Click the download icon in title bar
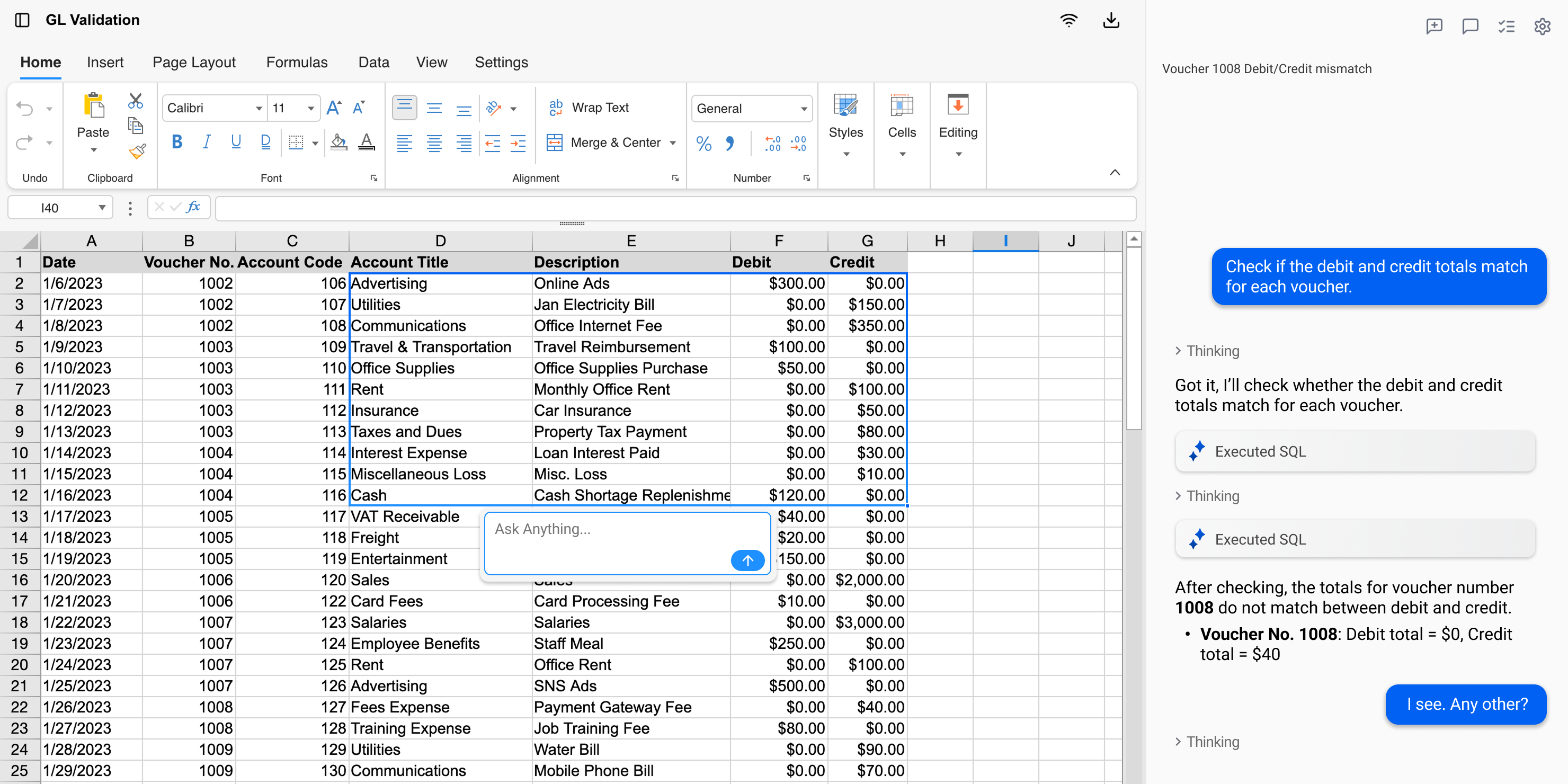 [1111, 21]
